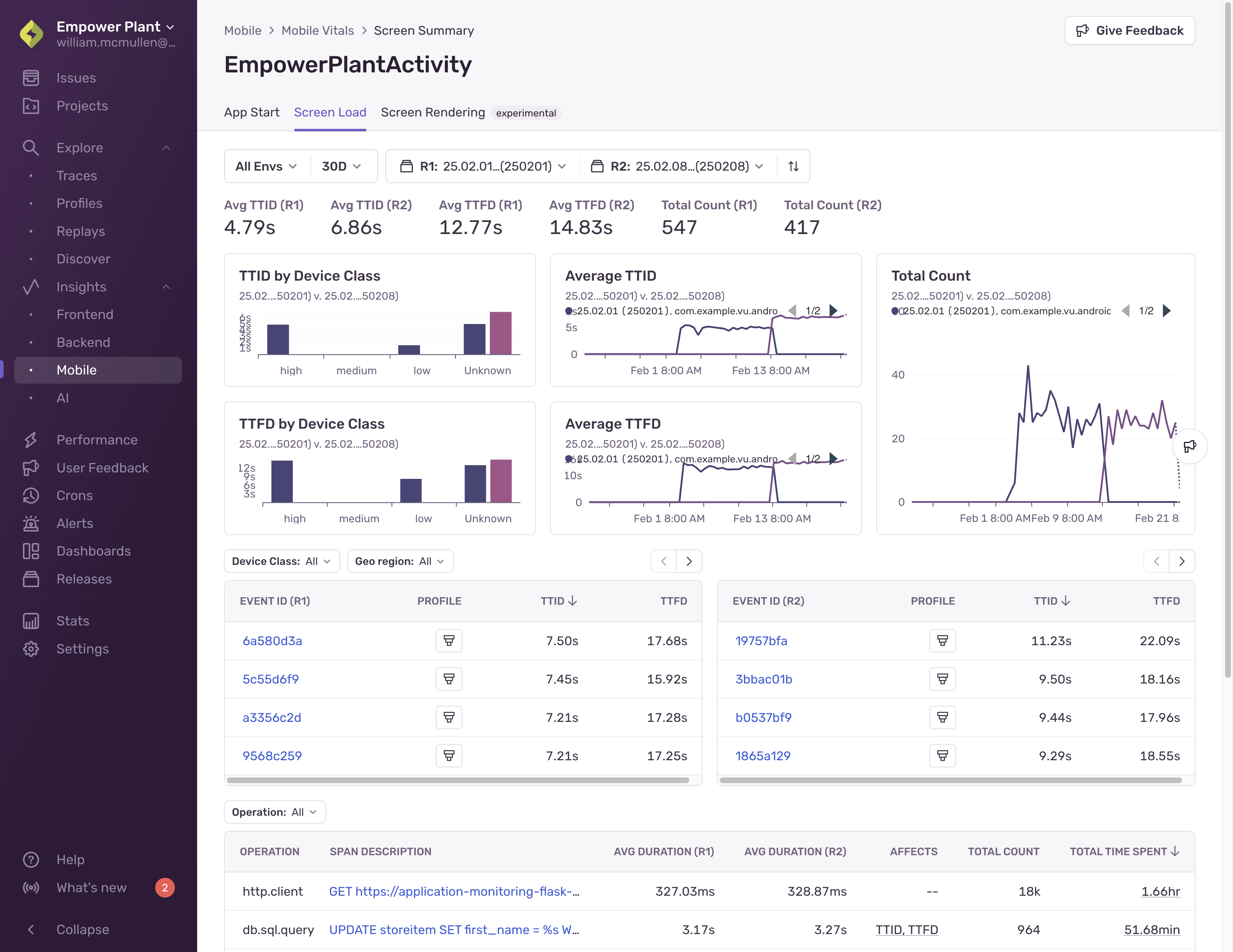Open profile for event 3bbac01b
Screen dimensions: 1233x952
(x=942, y=679)
